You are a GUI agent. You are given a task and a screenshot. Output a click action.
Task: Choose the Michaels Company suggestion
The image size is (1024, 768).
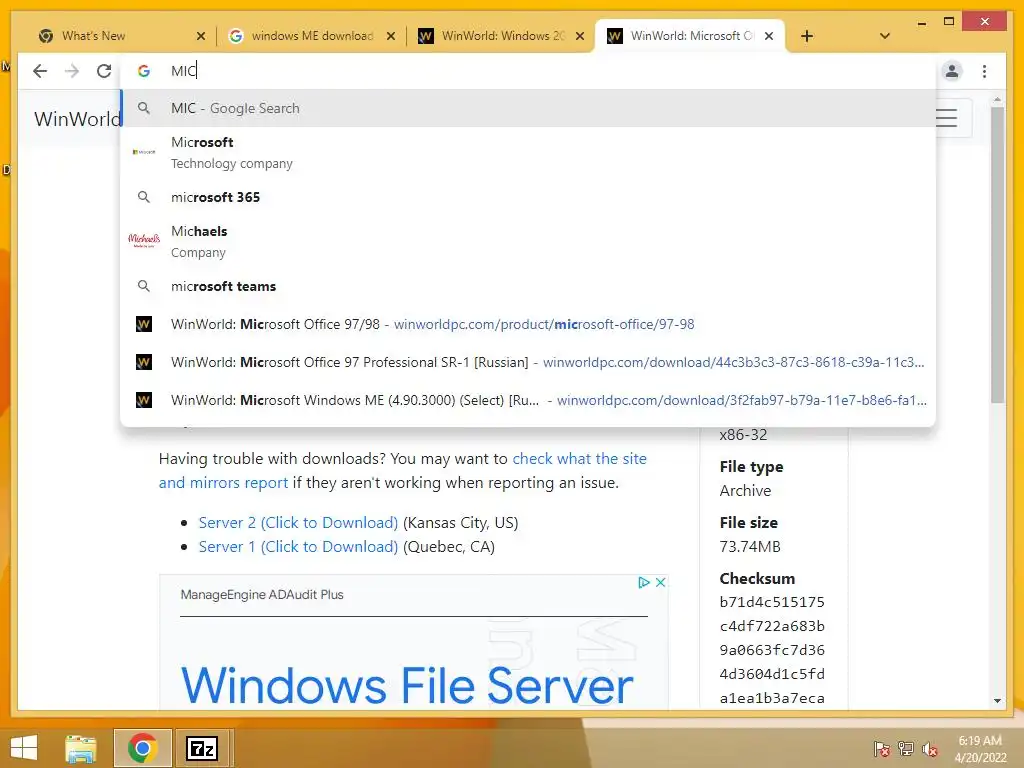(x=528, y=242)
